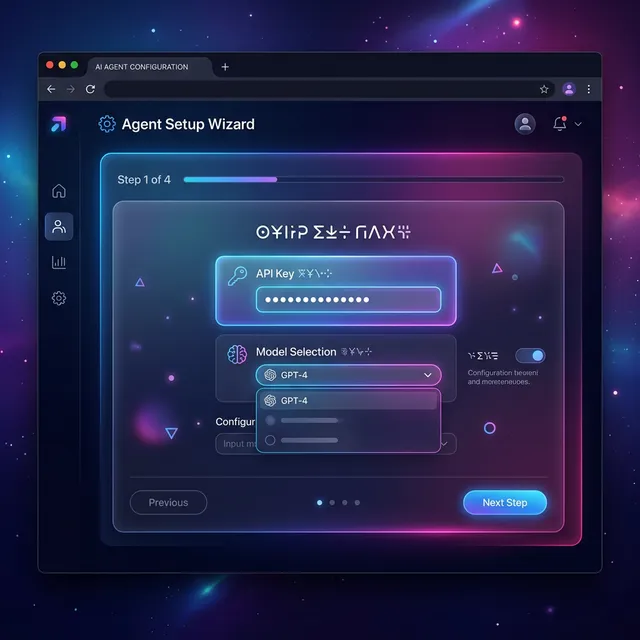Bookmark the page with the star icon
Viewport: 640px width, 640px height.
pyautogui.click(x=544, y=89)
